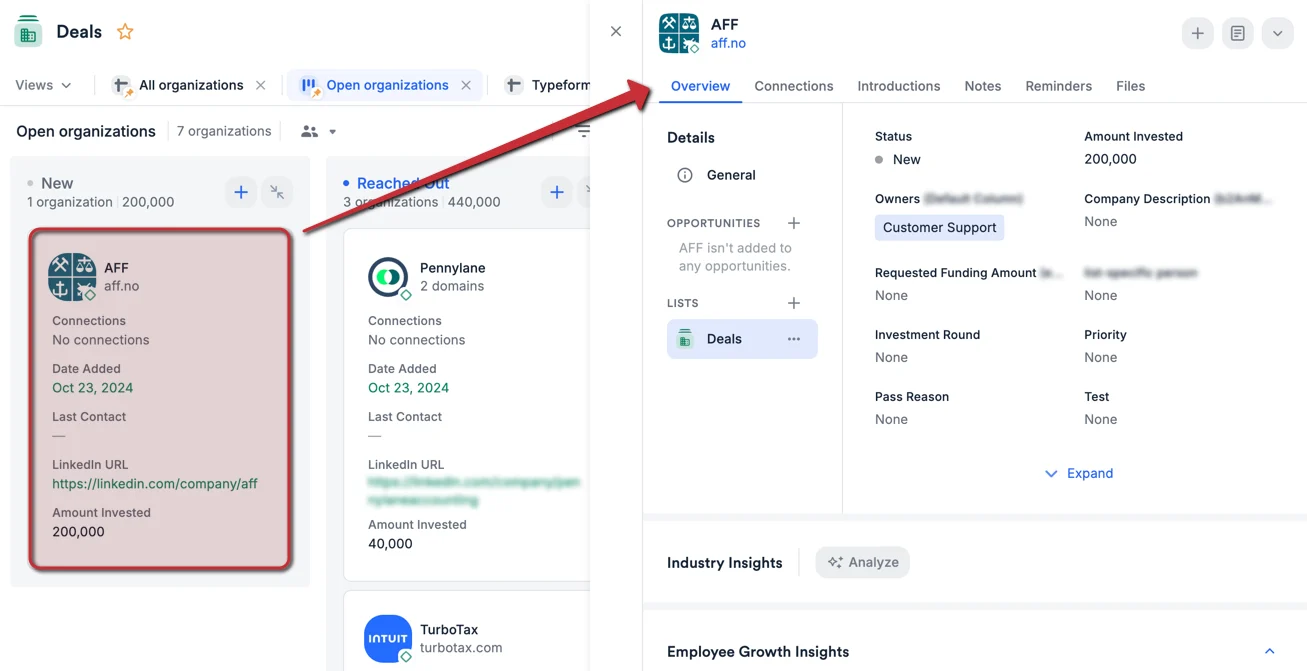This screenshot has width=1307, height=671.
Task: Expand the details fields list
Action: pyautogui.click(x=1078, y=473)
